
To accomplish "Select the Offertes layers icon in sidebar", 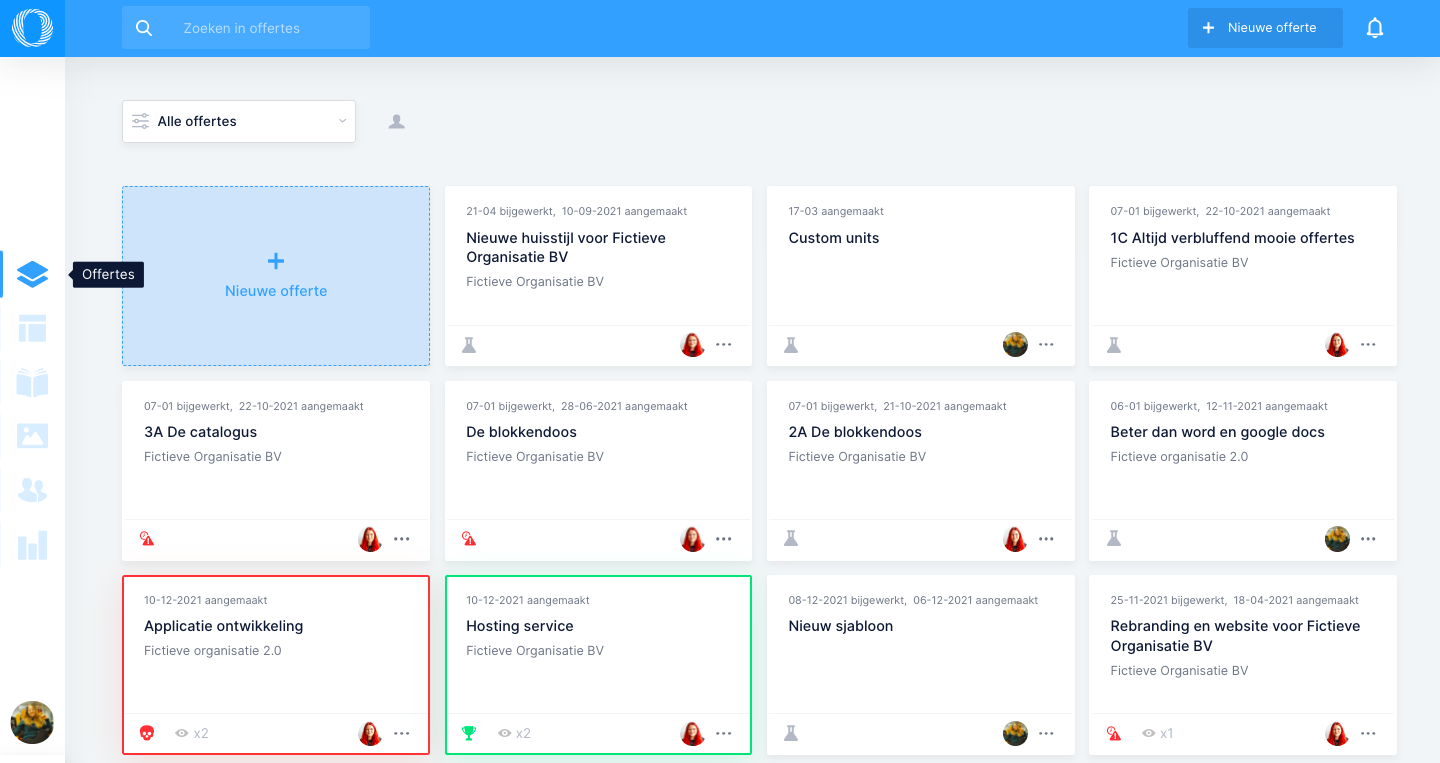I will click(32, 274).
